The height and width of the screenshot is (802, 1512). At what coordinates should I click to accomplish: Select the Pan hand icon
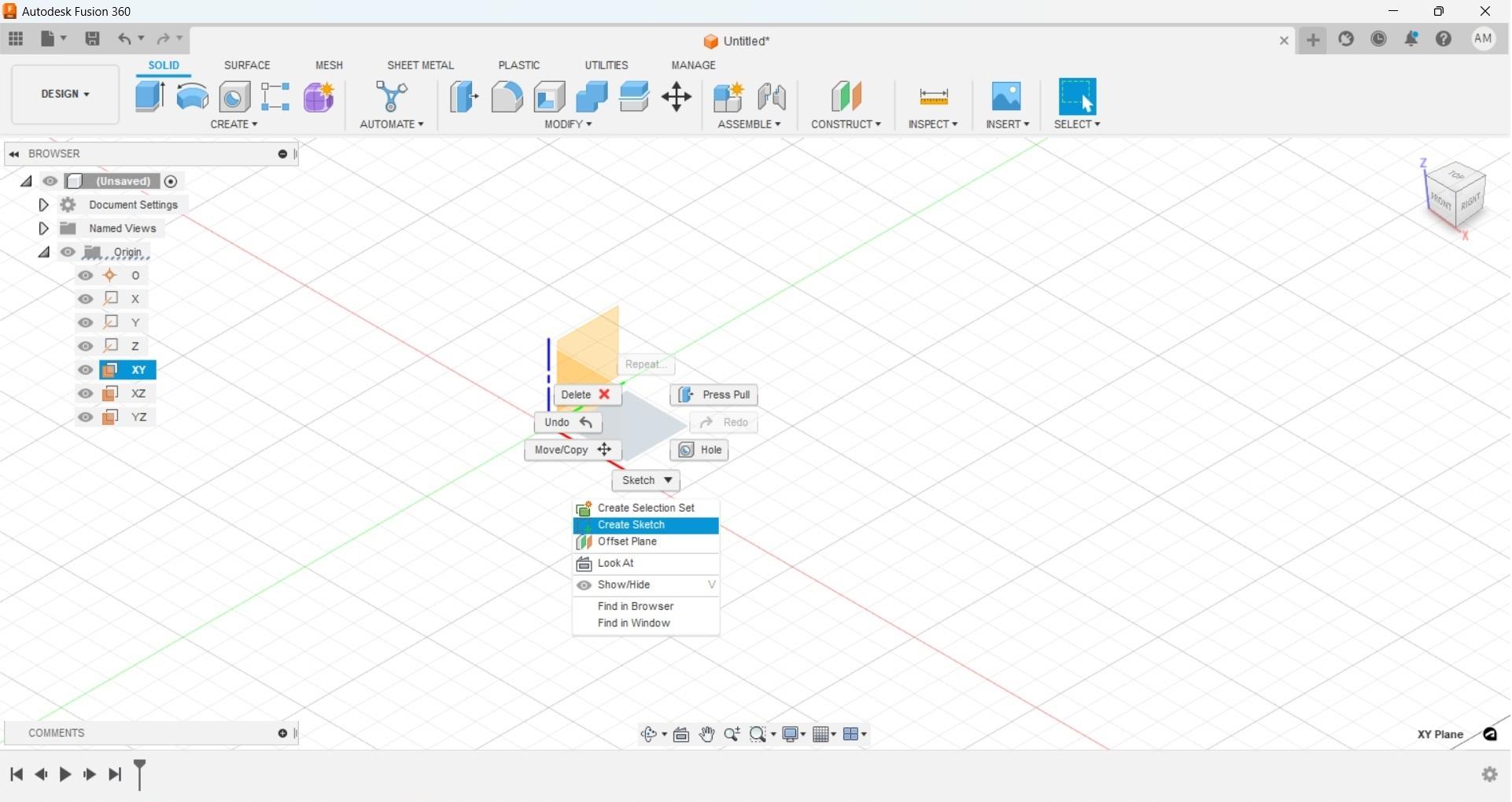(707, 735)
